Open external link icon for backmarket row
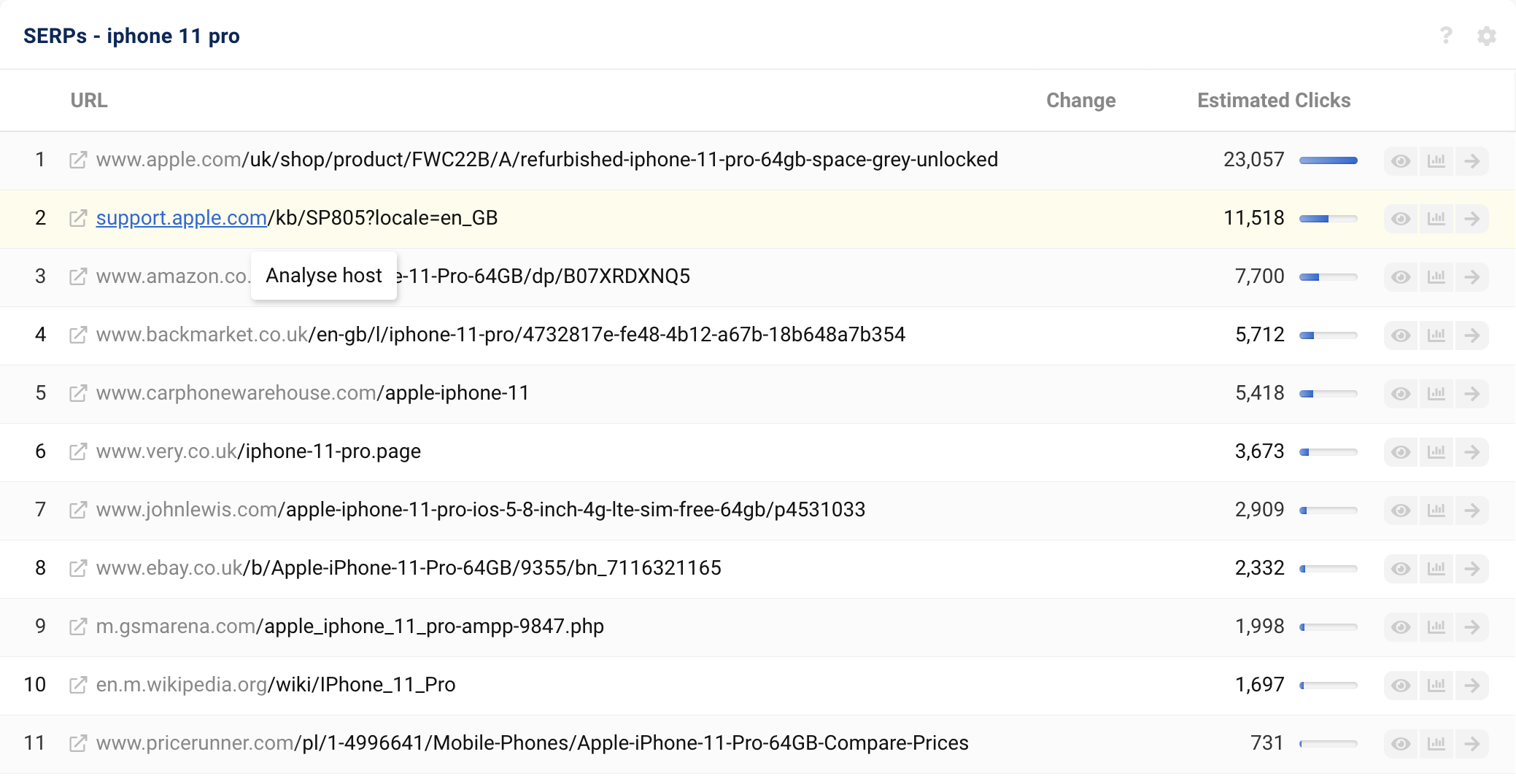 (78, 335)
